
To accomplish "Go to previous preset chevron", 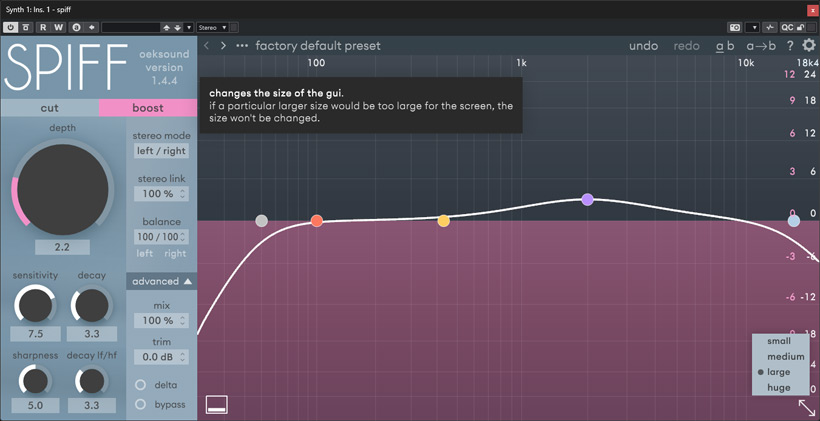I will pyautogui.click(x=207, y=45).
